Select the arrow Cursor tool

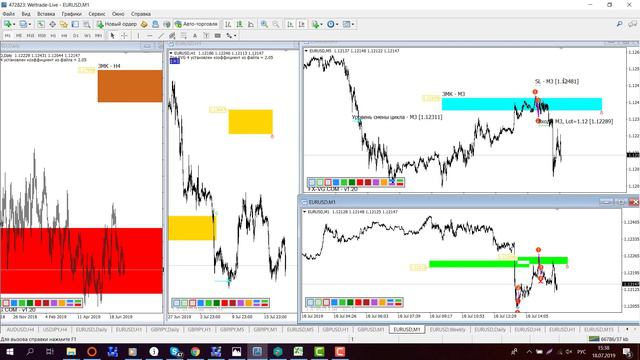[113, 36]
